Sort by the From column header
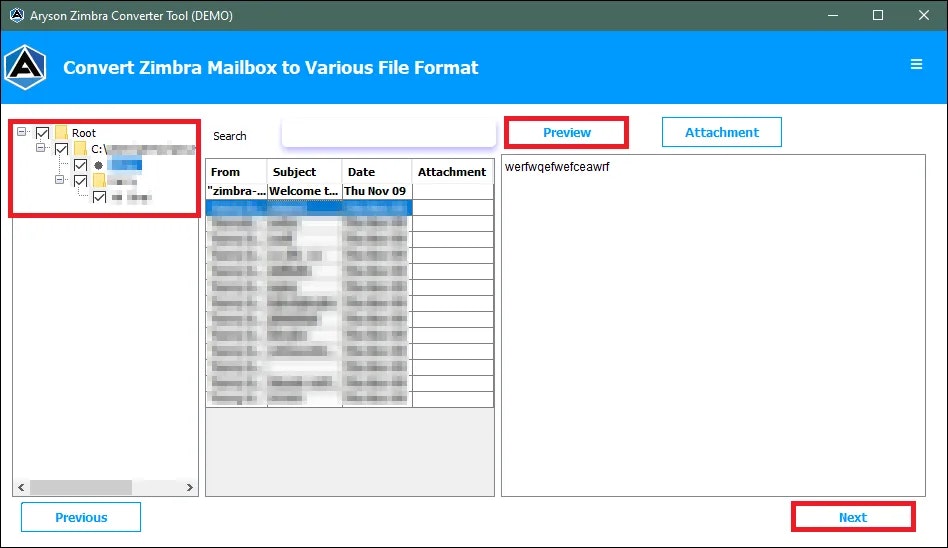 pyautogui.click(x=236, y=172)
